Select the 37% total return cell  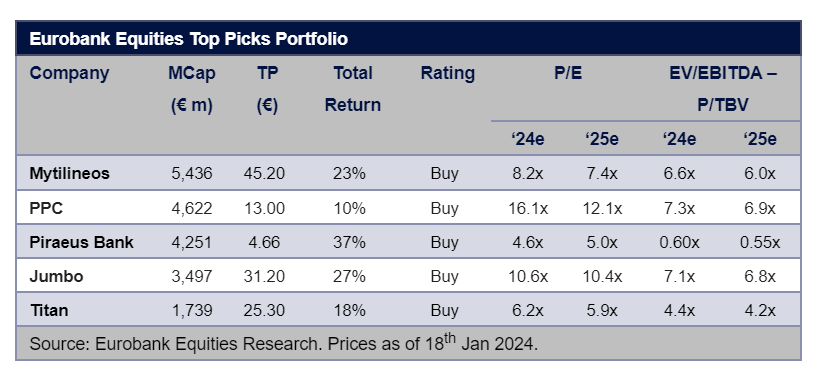349,242
